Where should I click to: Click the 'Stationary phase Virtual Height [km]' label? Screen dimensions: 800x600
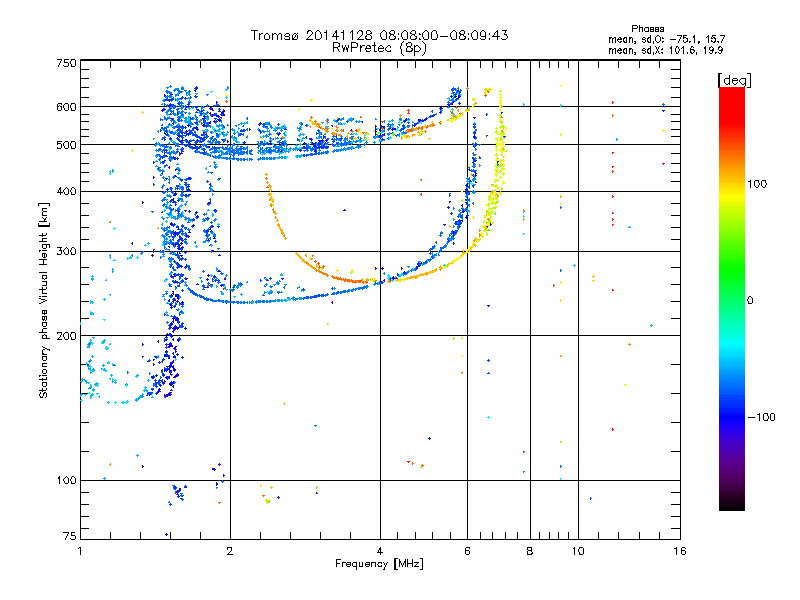click(44, 300)
